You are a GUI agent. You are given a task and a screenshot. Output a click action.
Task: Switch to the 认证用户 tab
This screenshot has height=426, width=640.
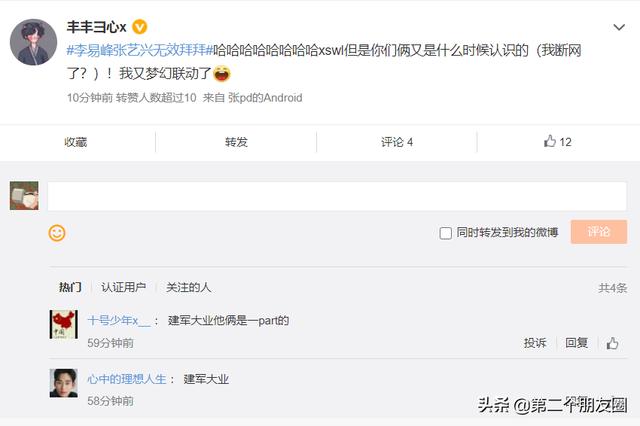(x=124, y=287)
